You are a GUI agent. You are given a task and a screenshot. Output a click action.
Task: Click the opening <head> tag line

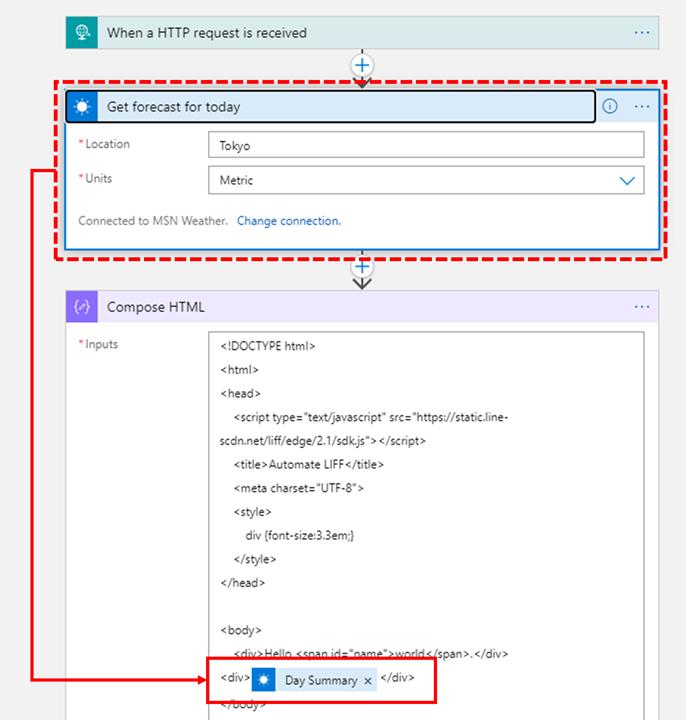pyautogui.click(x=241, y=394)
